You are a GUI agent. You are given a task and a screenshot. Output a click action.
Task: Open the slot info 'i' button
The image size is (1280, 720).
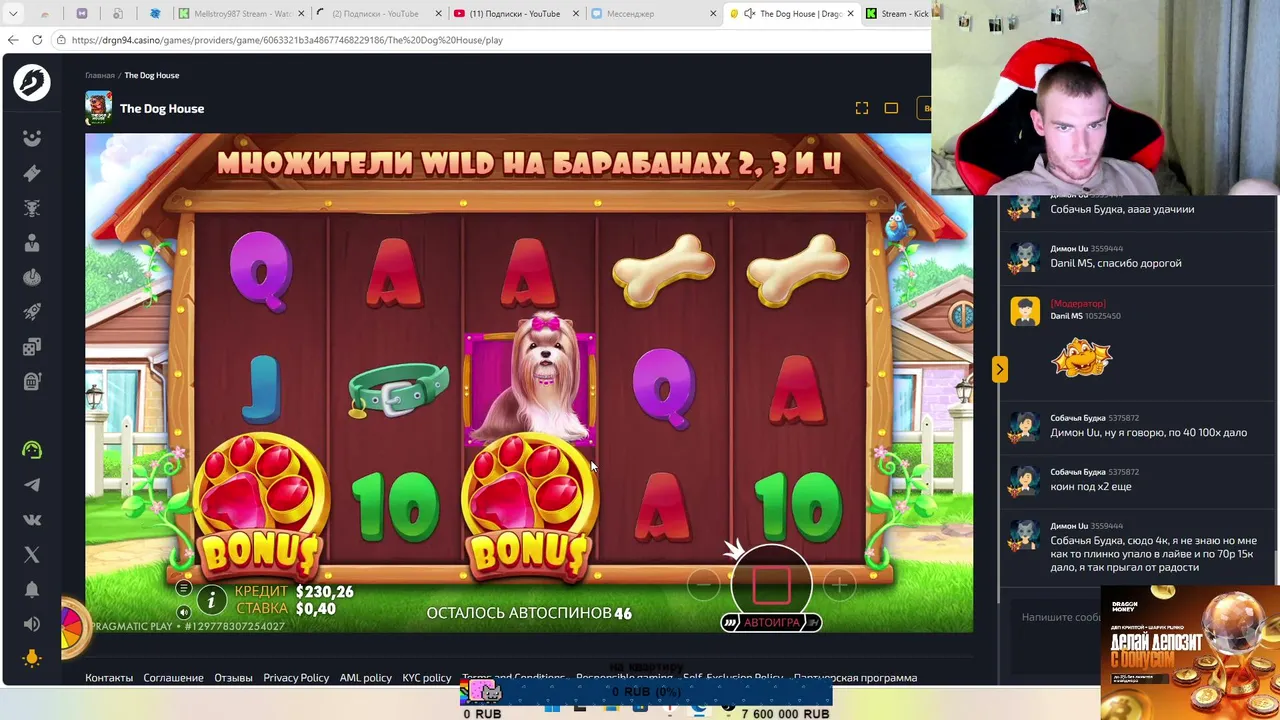tap(211, 599)
